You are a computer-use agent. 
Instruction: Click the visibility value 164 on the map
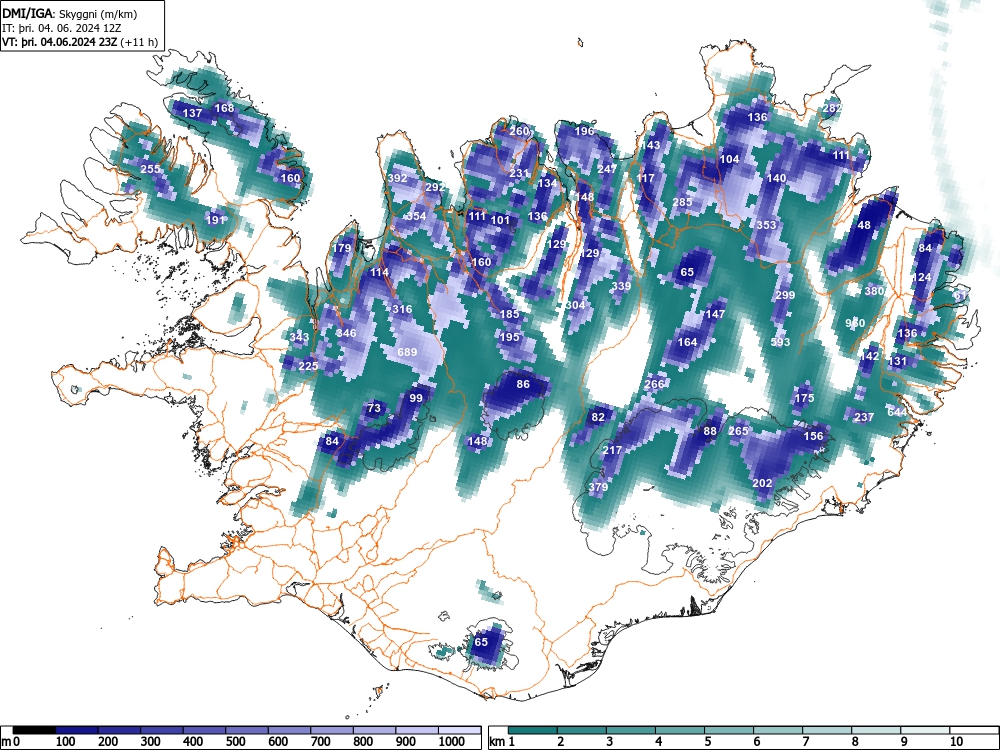687,342
